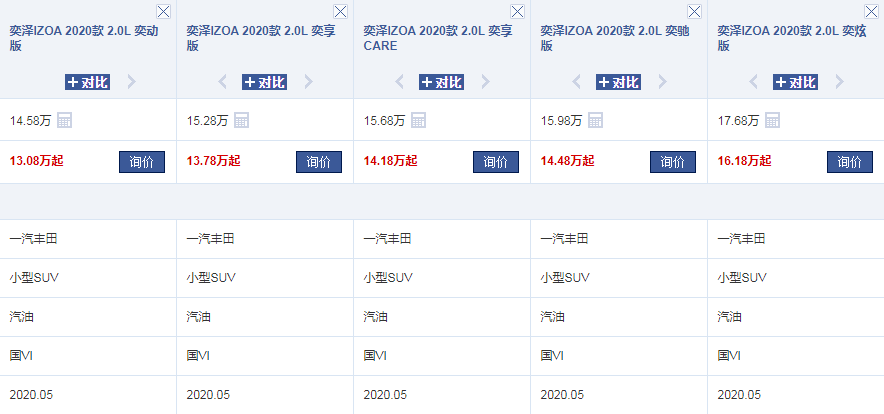884x414 pixels.
Task: Open 奕泽IZOA 2020款 2.0L 奕炫版 title link
Action: pos(792,38)
